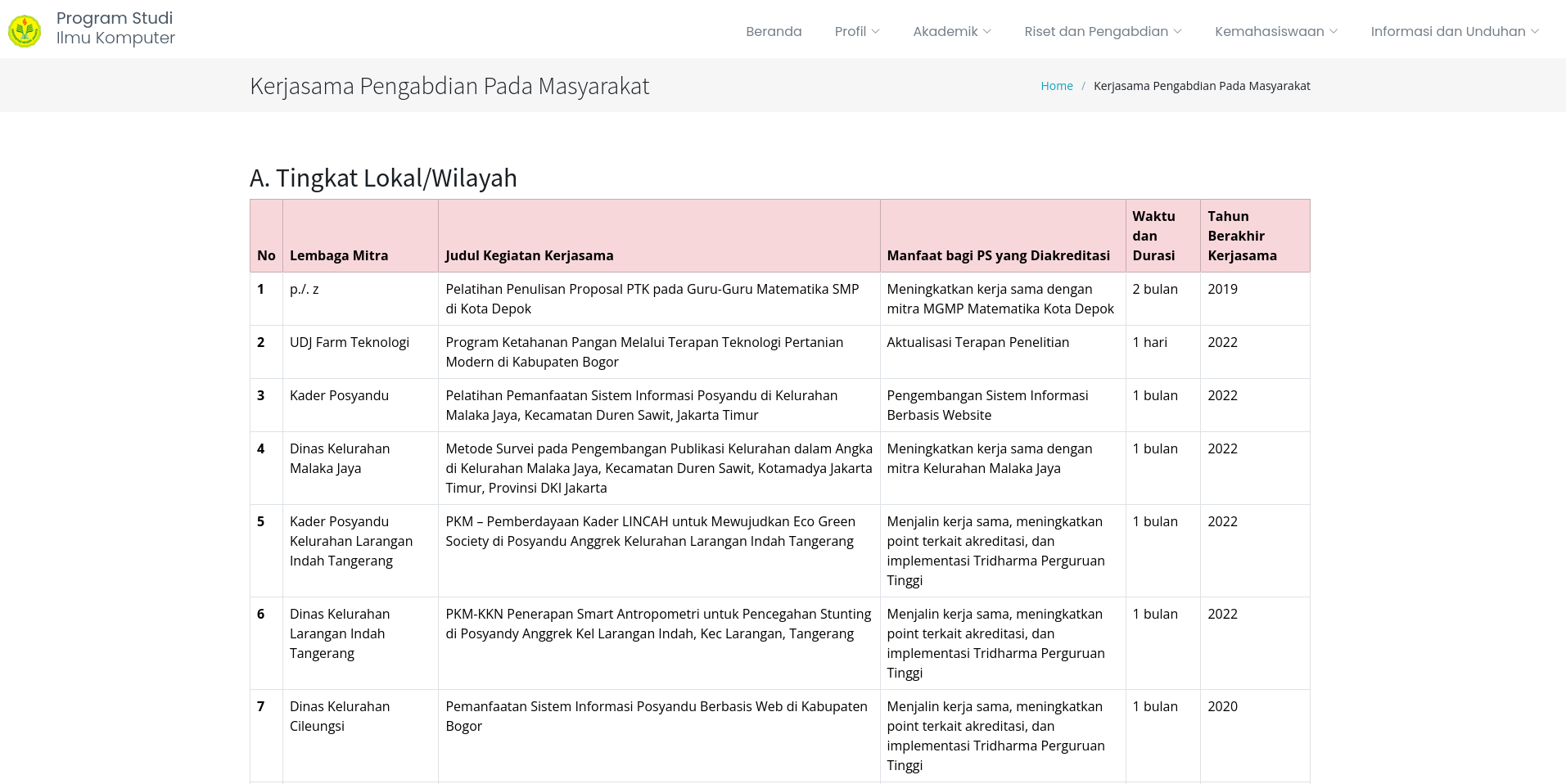Select the Lembaga Mitra column header

point(360,236)
